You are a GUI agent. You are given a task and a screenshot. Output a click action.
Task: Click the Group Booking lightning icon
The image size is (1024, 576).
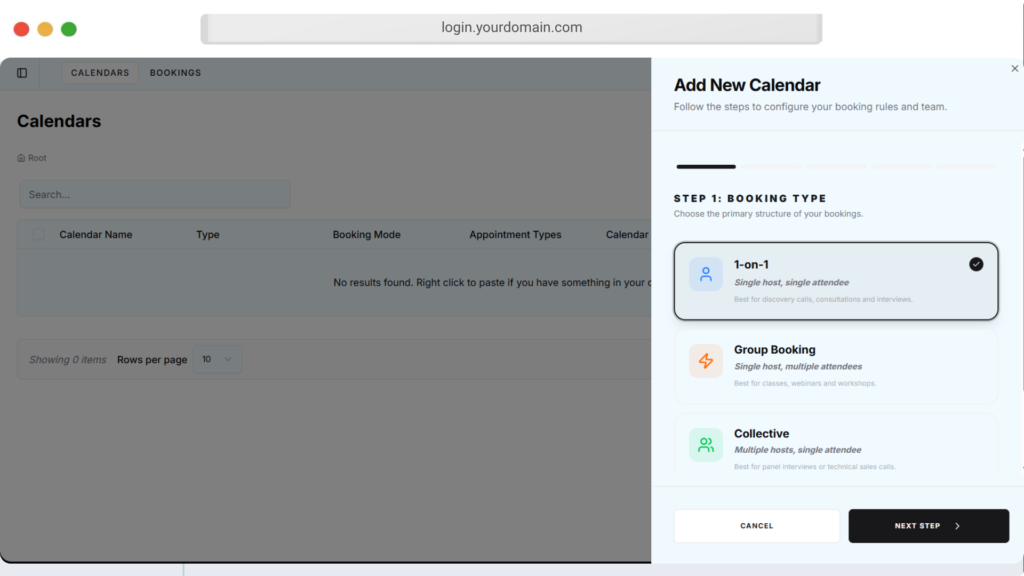706,361
